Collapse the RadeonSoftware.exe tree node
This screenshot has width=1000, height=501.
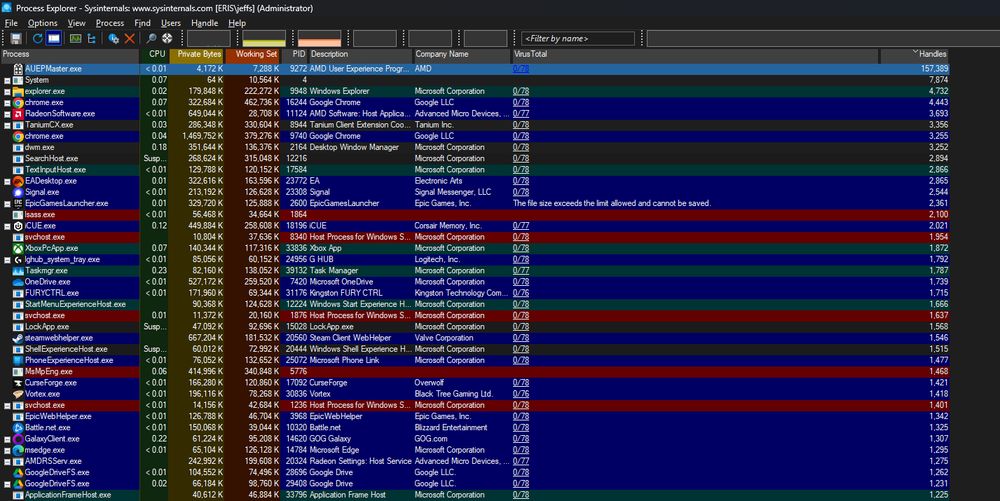(x=7, y=114)
